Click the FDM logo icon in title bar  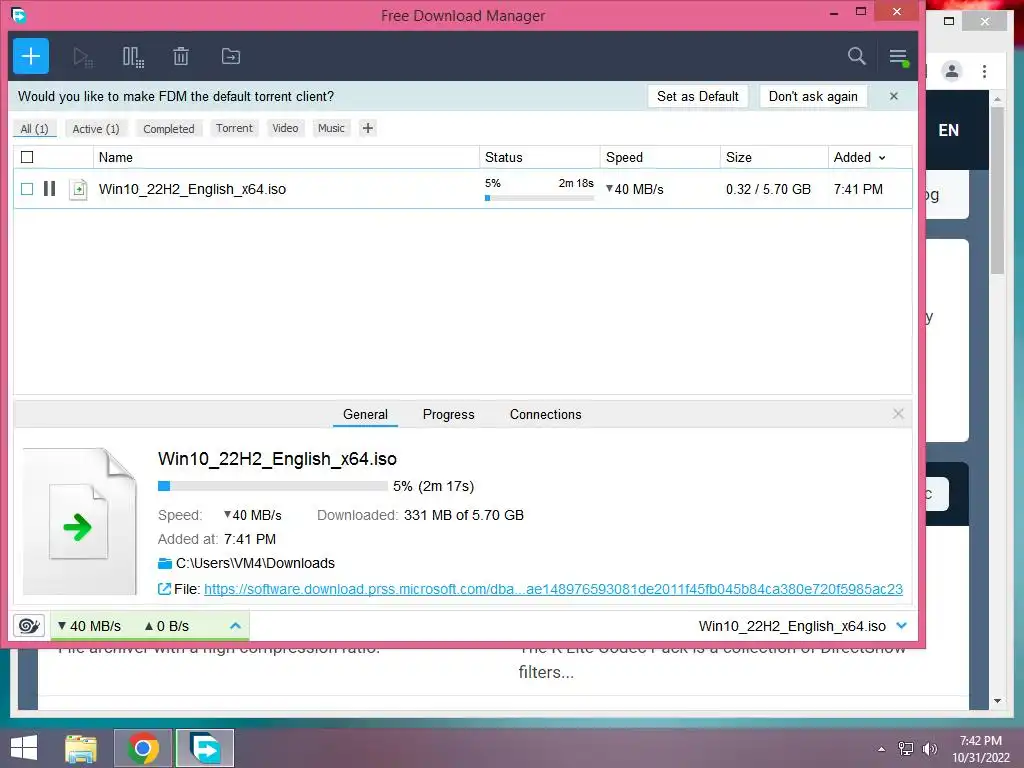(19, 14)
